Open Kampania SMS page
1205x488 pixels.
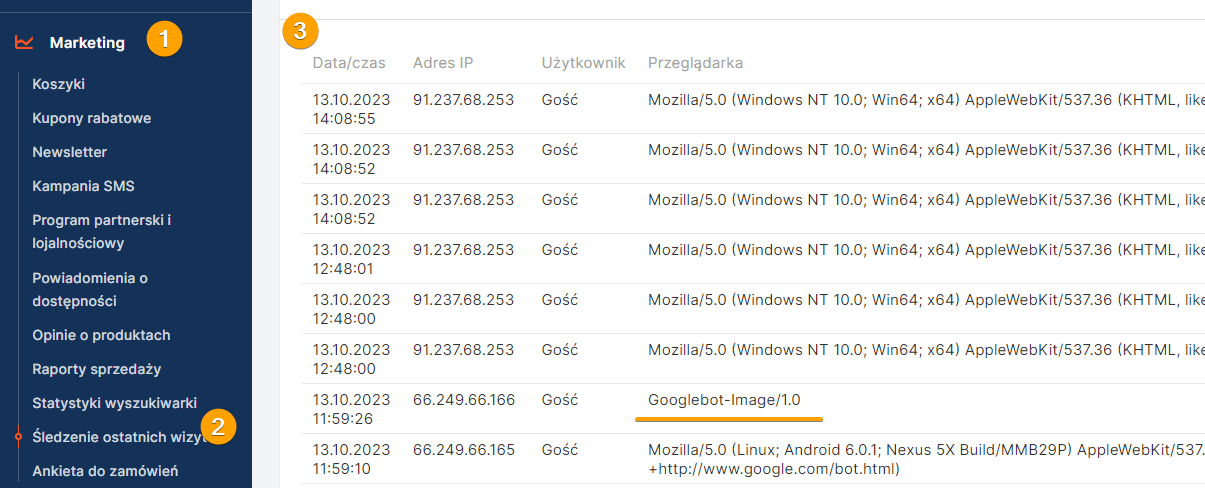tap(83, 186)
